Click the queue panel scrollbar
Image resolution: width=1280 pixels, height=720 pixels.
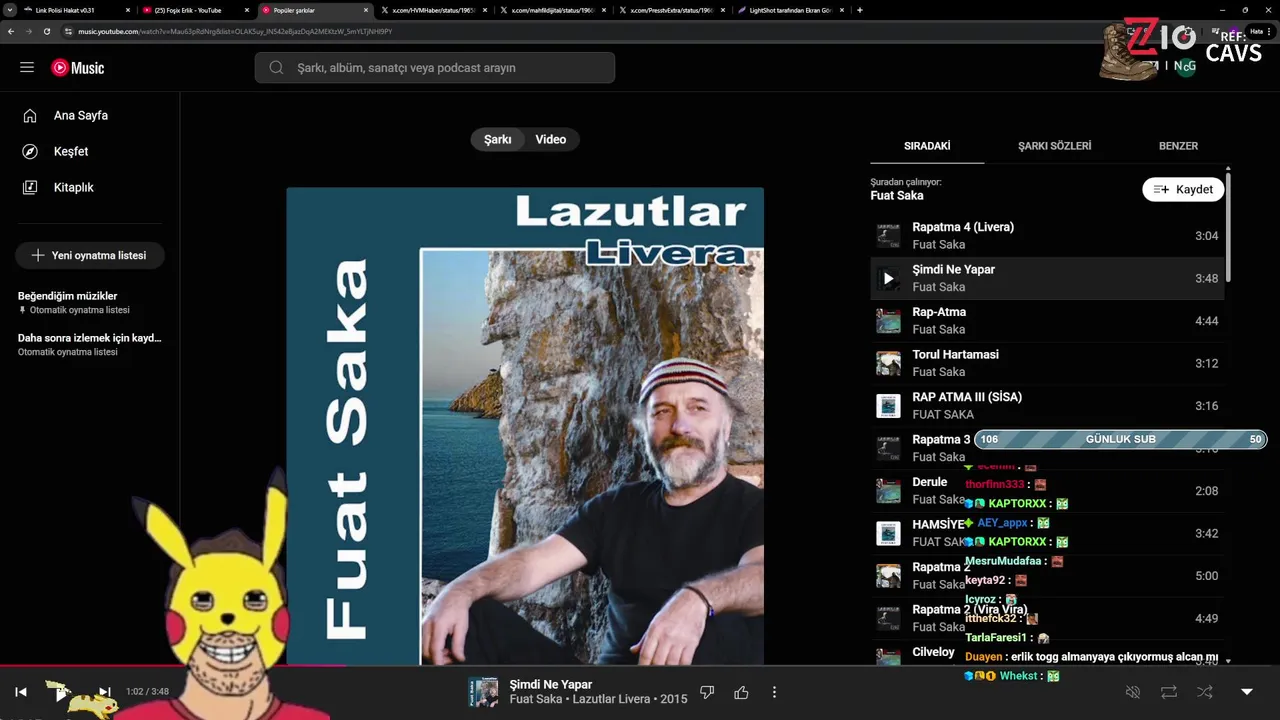pos(1228,228)
